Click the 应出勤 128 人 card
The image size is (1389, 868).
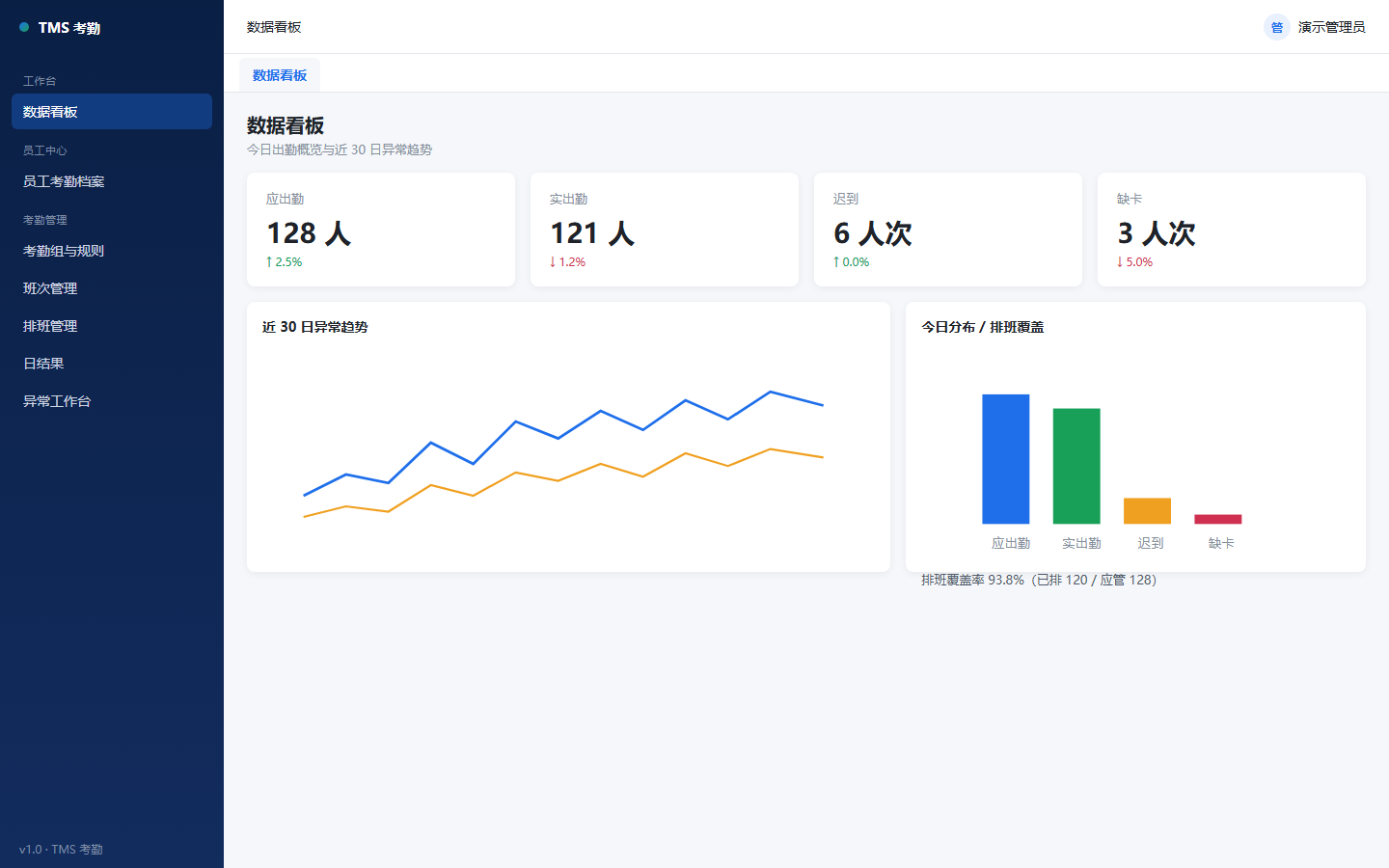point(381,230)
